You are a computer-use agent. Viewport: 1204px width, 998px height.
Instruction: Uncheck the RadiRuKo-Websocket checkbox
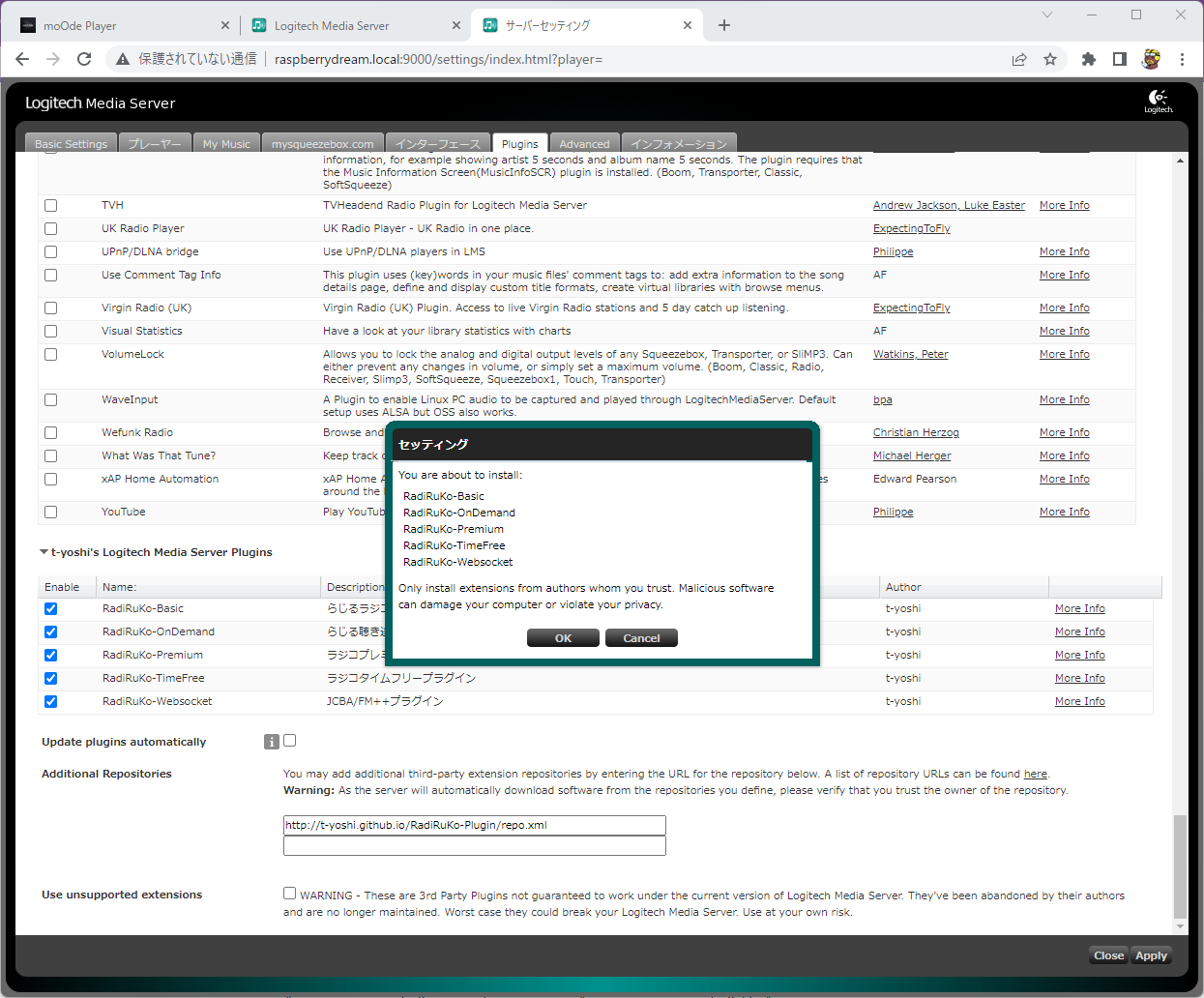click(x=50, y=702)
